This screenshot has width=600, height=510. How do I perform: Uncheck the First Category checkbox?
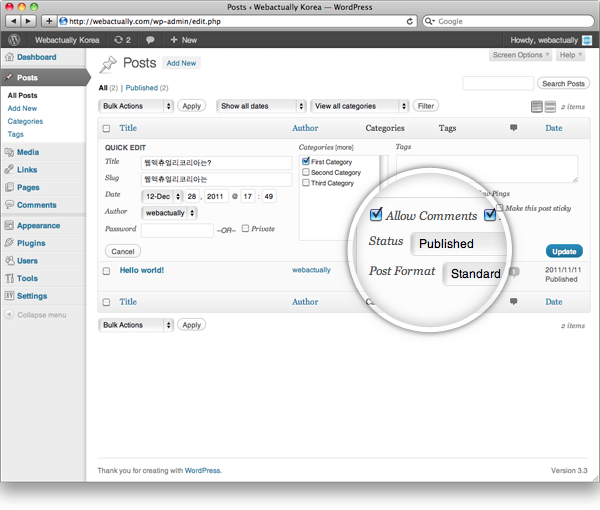(306, 161)
